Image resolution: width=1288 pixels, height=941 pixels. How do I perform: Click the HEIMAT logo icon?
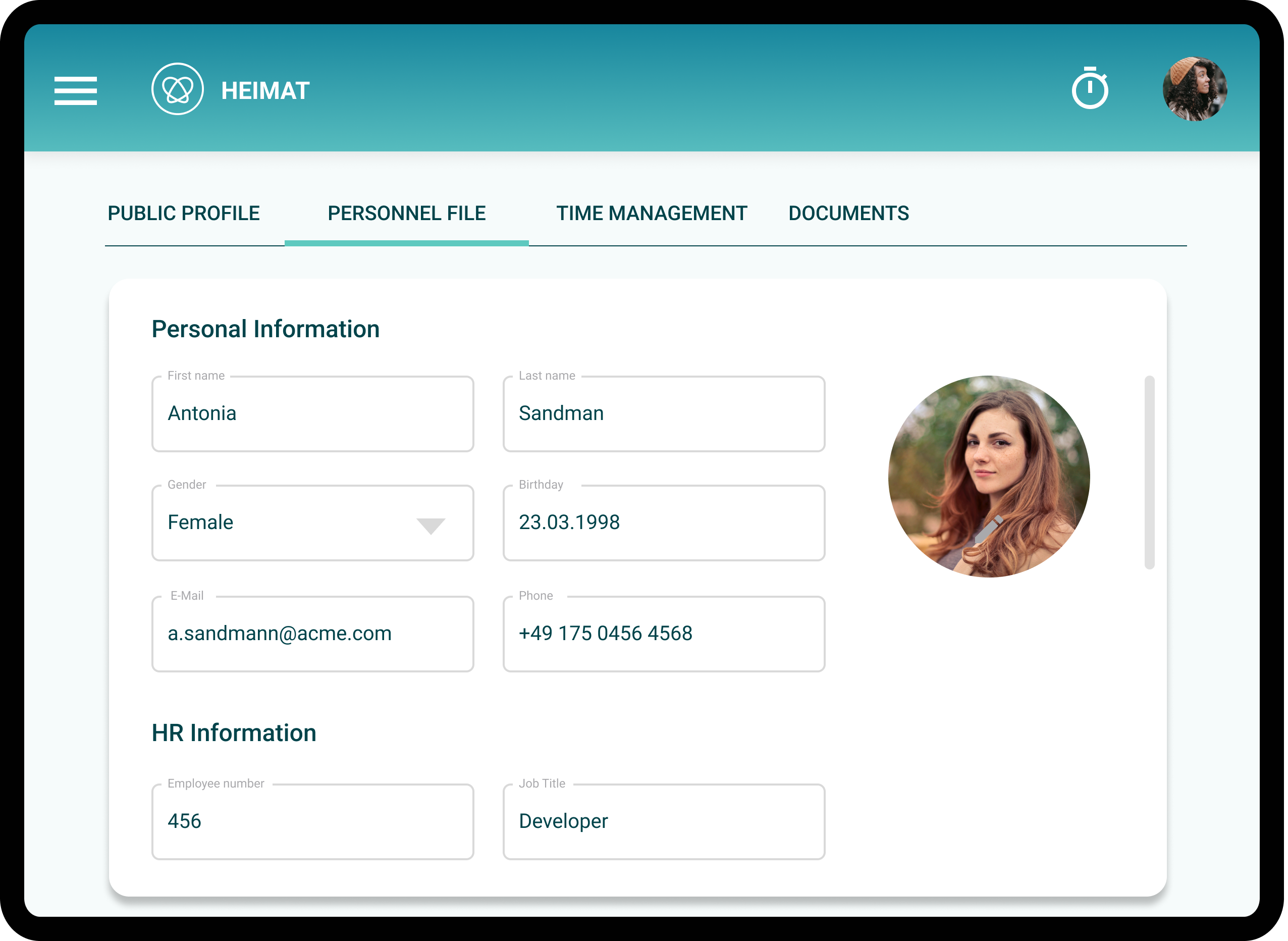click(x=178, y=89)
